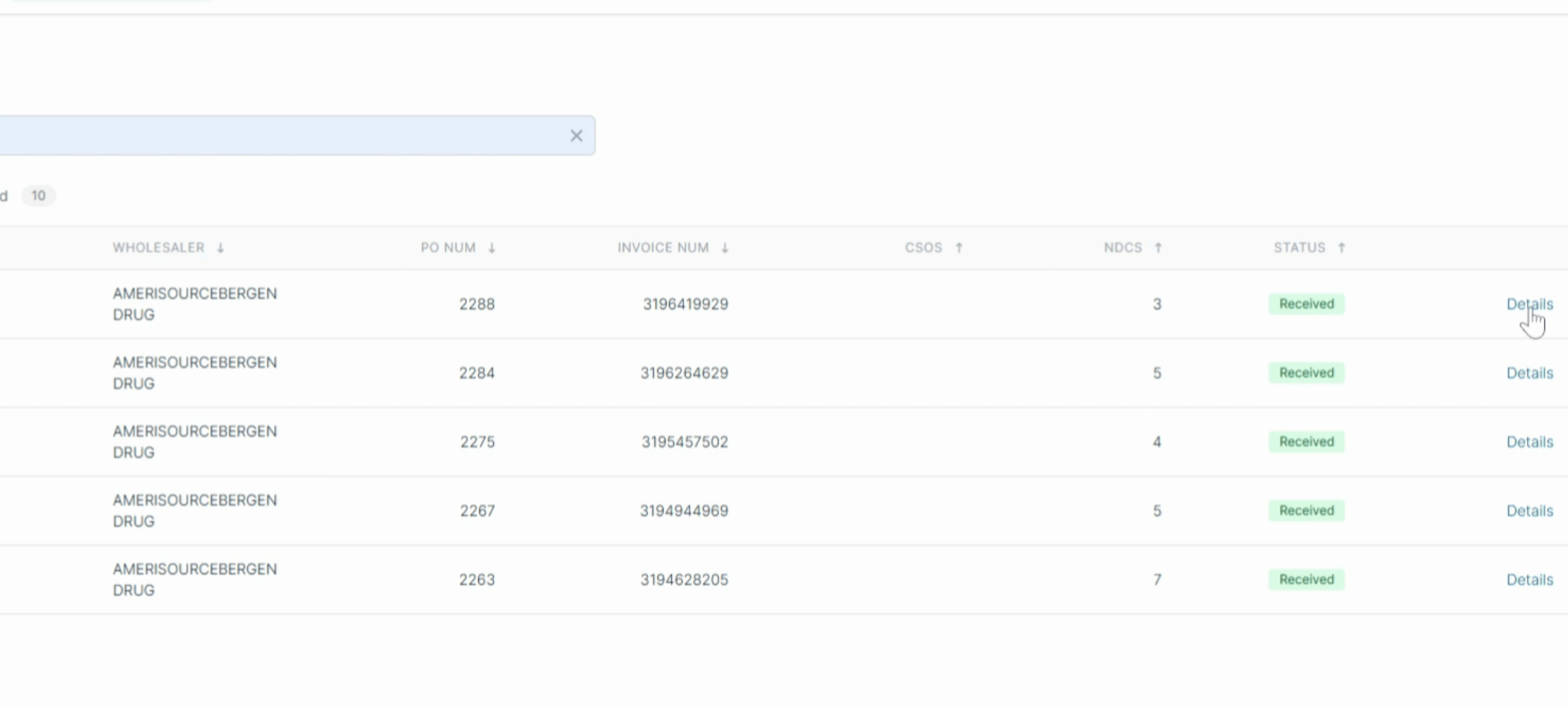Click the WHOLESALER column header
1568x707 pixels.
(159, 247)
